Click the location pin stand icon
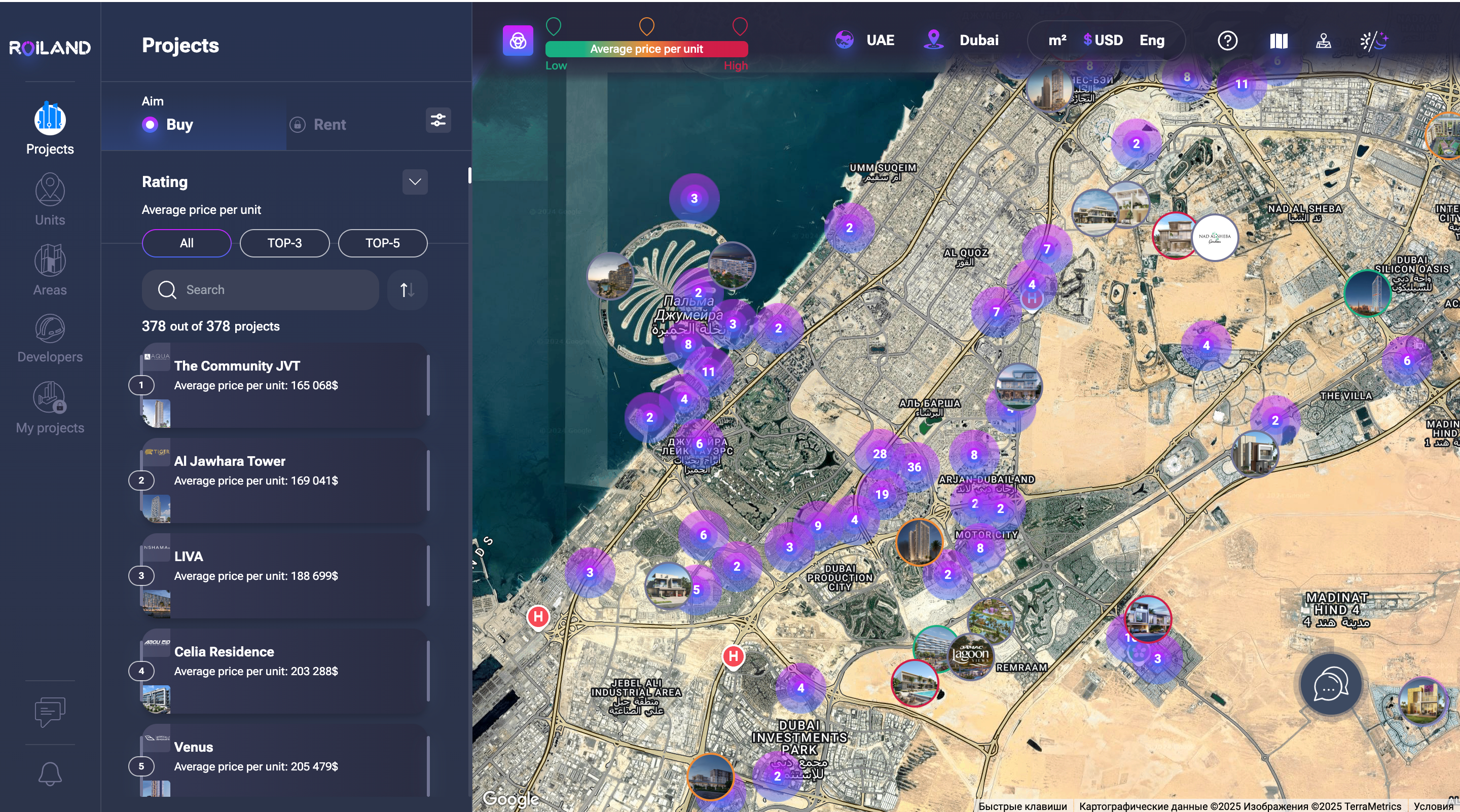The width and height of the screenshot is (1460, 812). click(x=1324, y=41)
